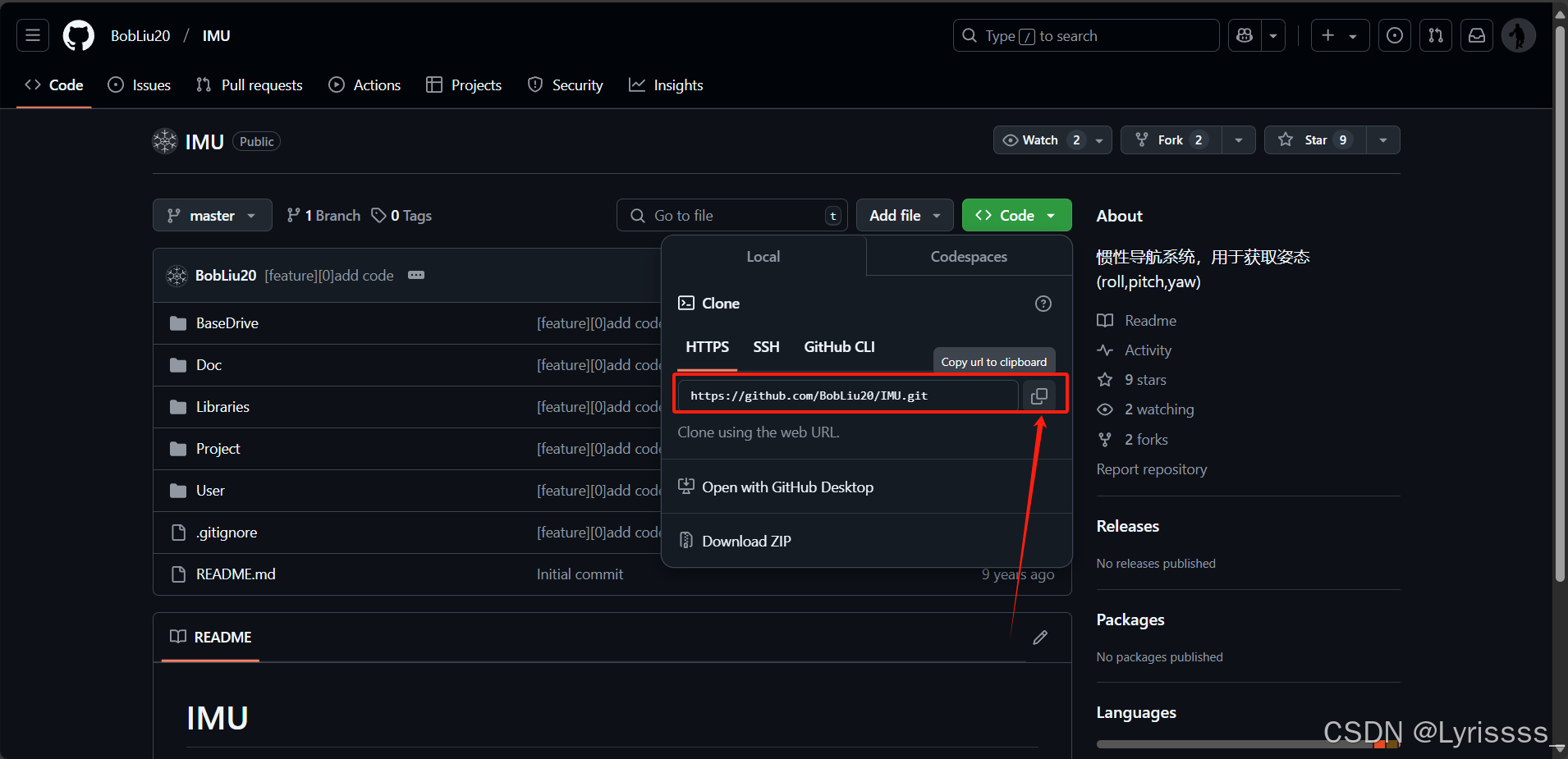Expand the Copilot dropdown arrow
The image size is (1568, 759).
[1273, 35]
